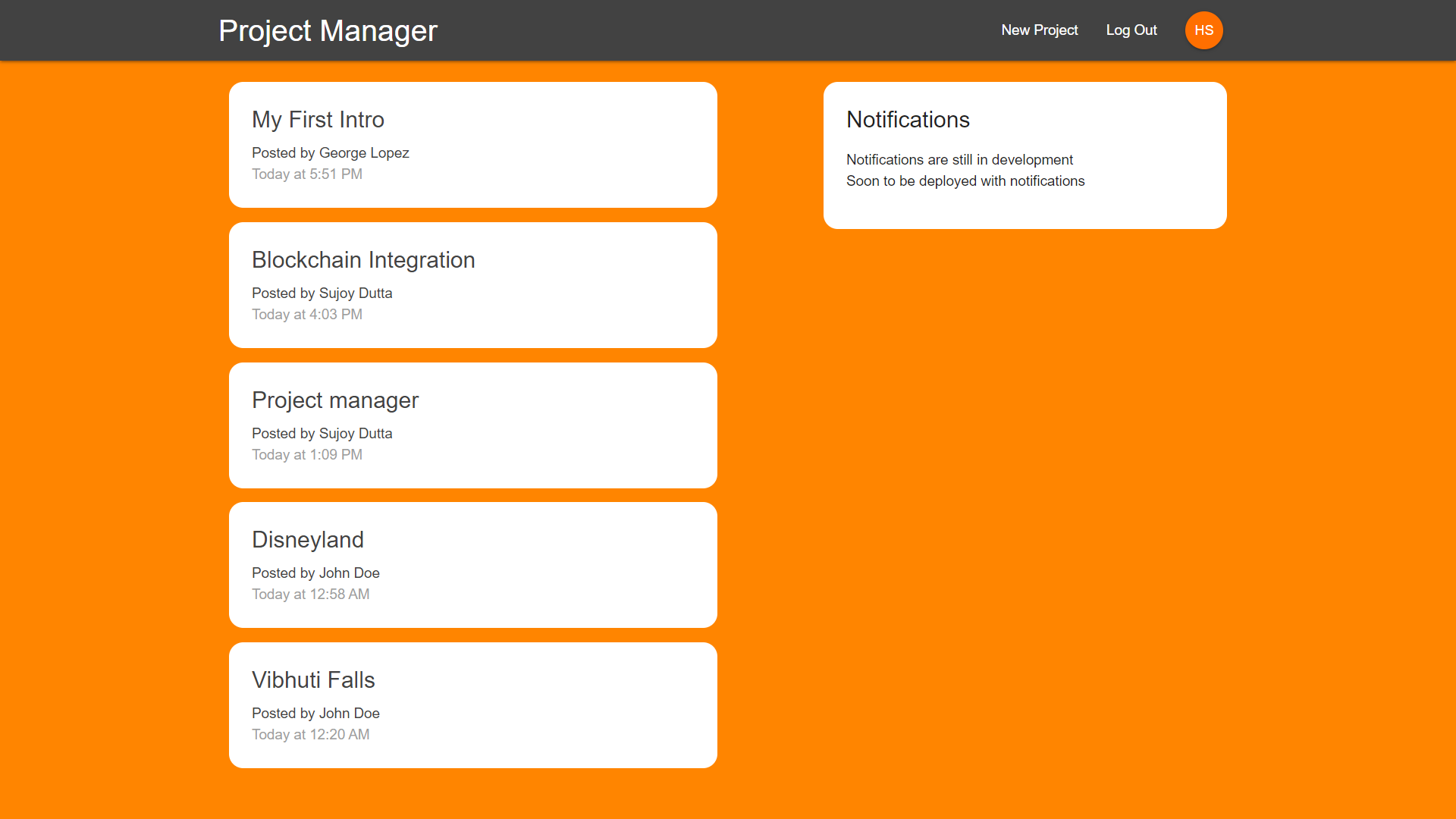Click 'Today at 12:20 AM' timestamp
Viewport: 1456px width, 819px height.
click(x=310, y=735)
